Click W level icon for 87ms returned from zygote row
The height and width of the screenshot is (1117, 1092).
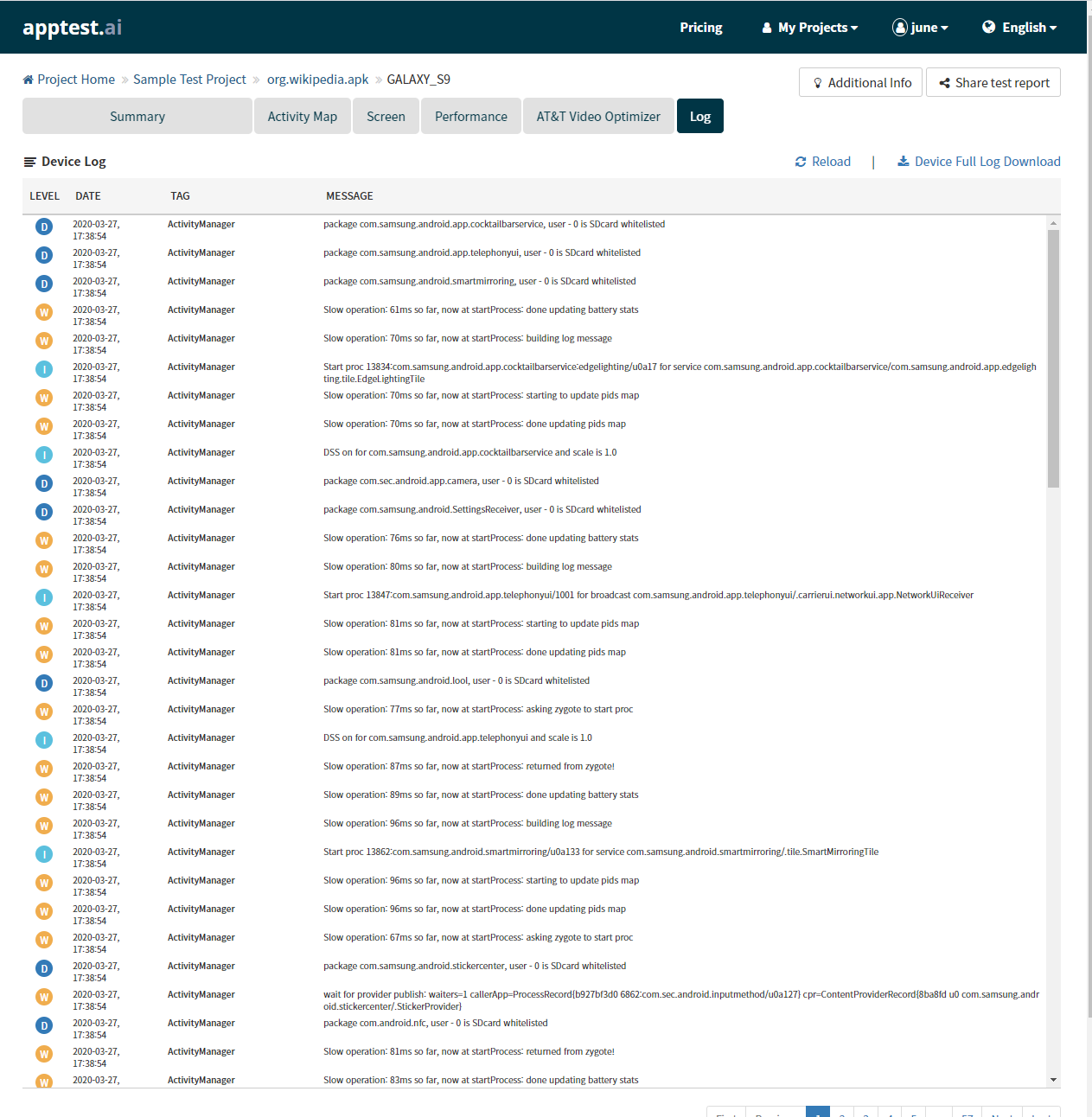pyautogui.click(x=44, y=769)
